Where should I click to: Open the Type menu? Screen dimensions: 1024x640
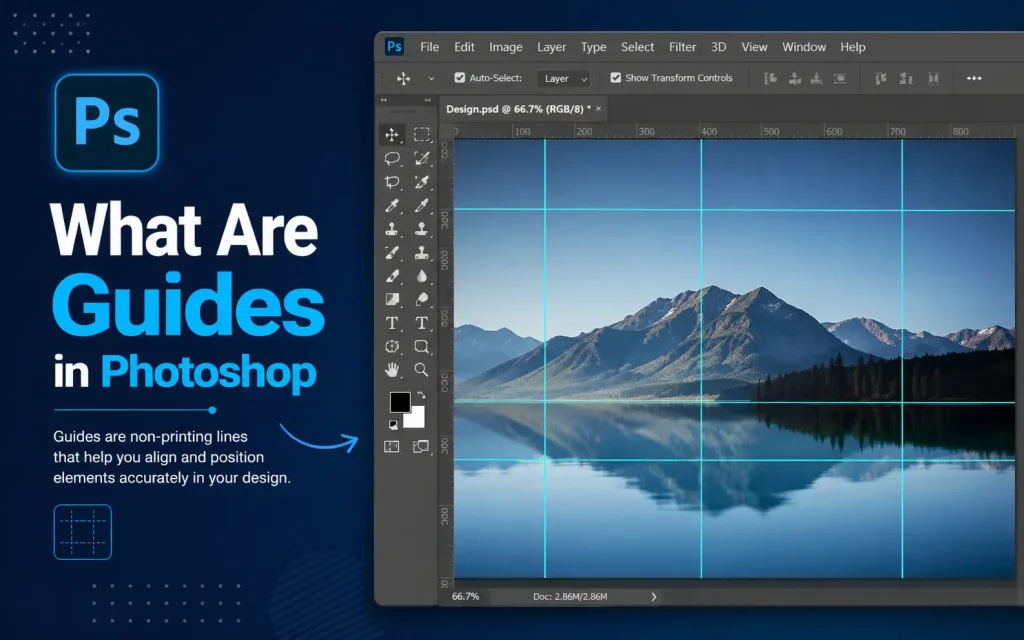click(x=593, y=47)
